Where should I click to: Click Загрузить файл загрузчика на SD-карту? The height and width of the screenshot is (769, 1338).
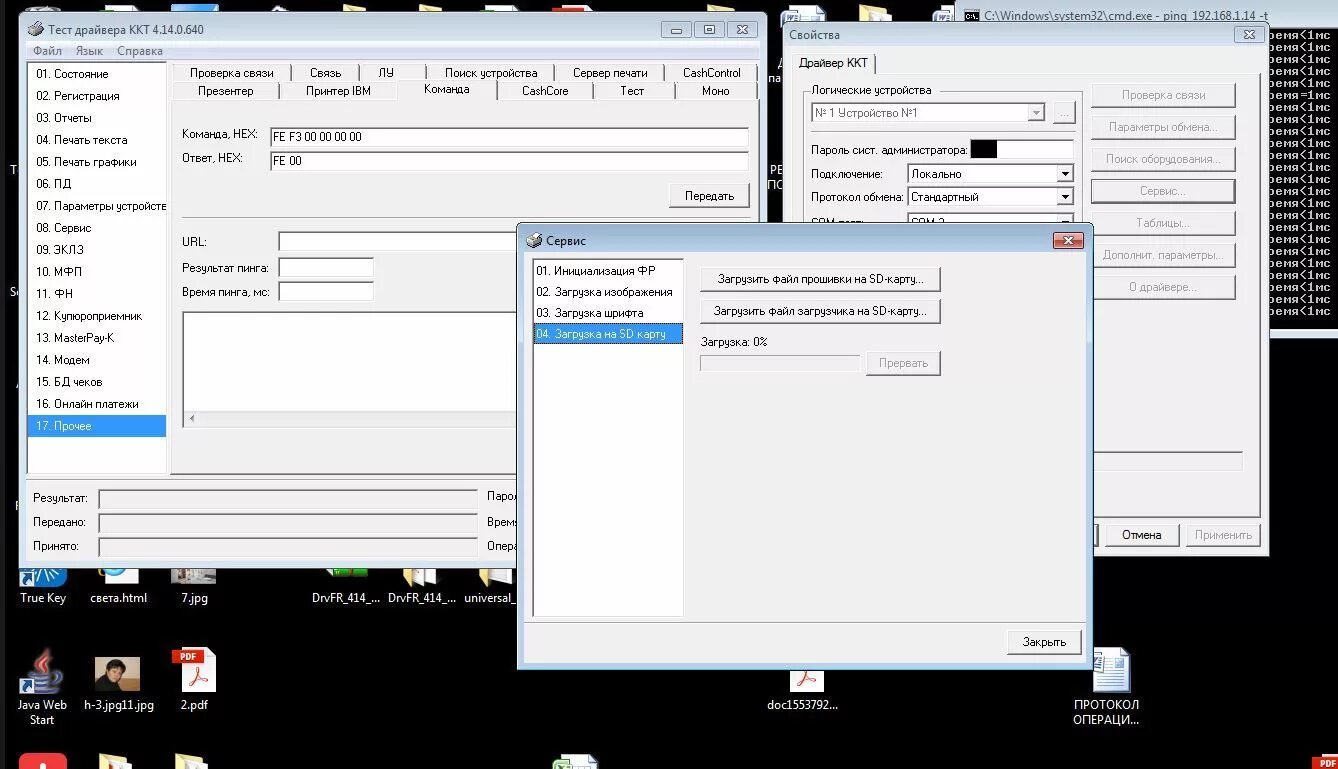(820, 311)
